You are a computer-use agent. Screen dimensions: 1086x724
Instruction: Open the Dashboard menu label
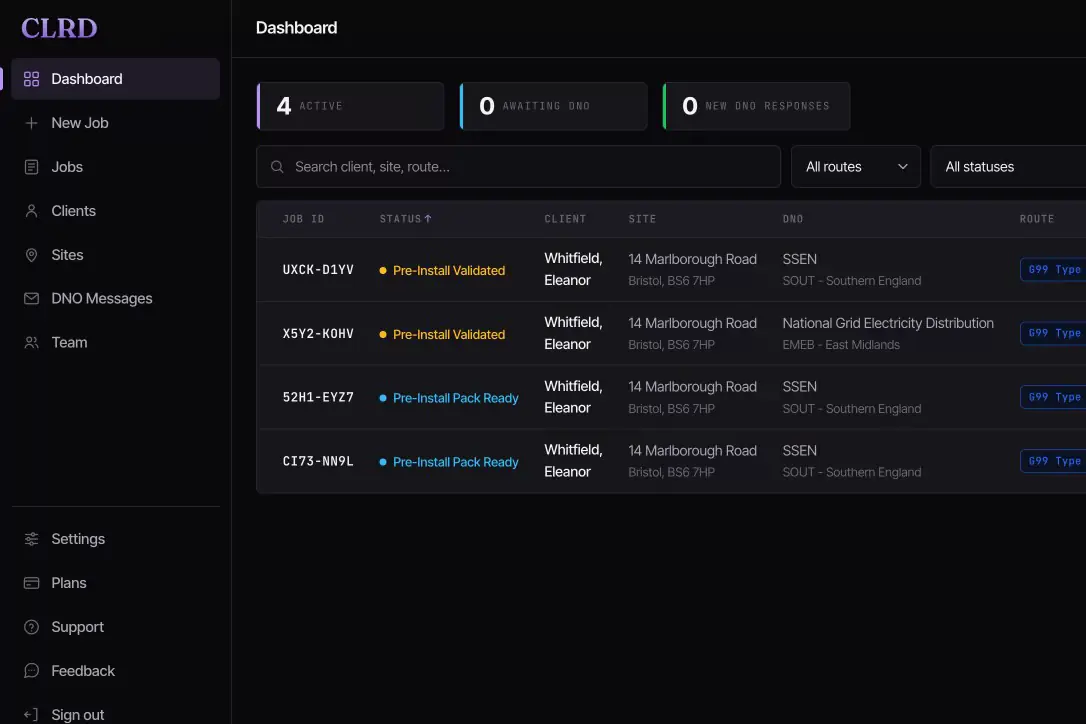coord(87,79)
